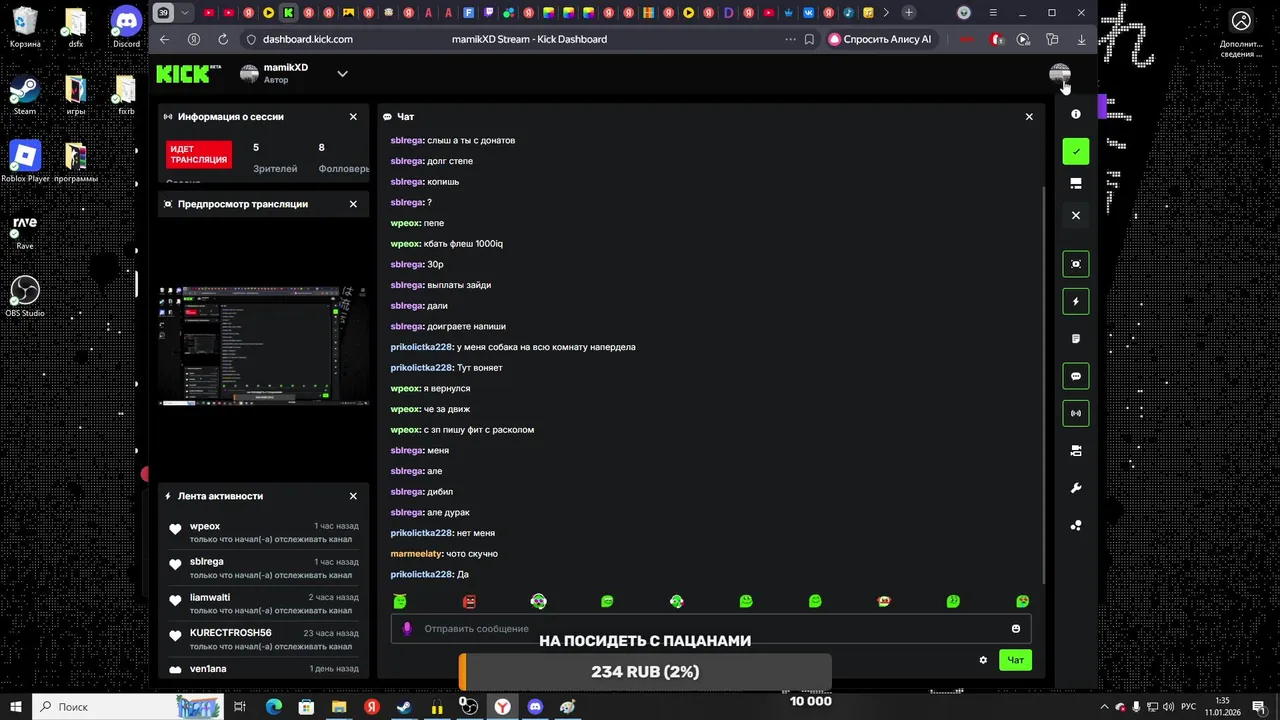Select the red angry emote

coord(469,601)
